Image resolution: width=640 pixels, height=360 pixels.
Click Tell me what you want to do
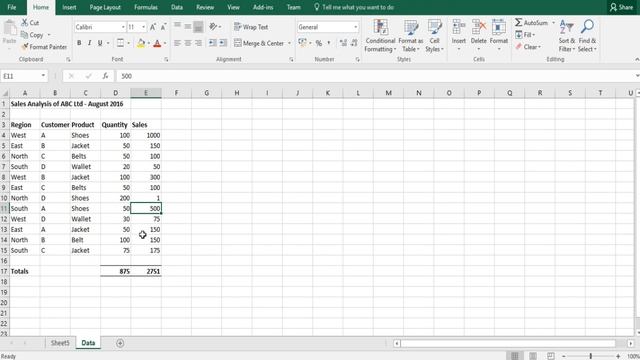[x=354, y=7]
